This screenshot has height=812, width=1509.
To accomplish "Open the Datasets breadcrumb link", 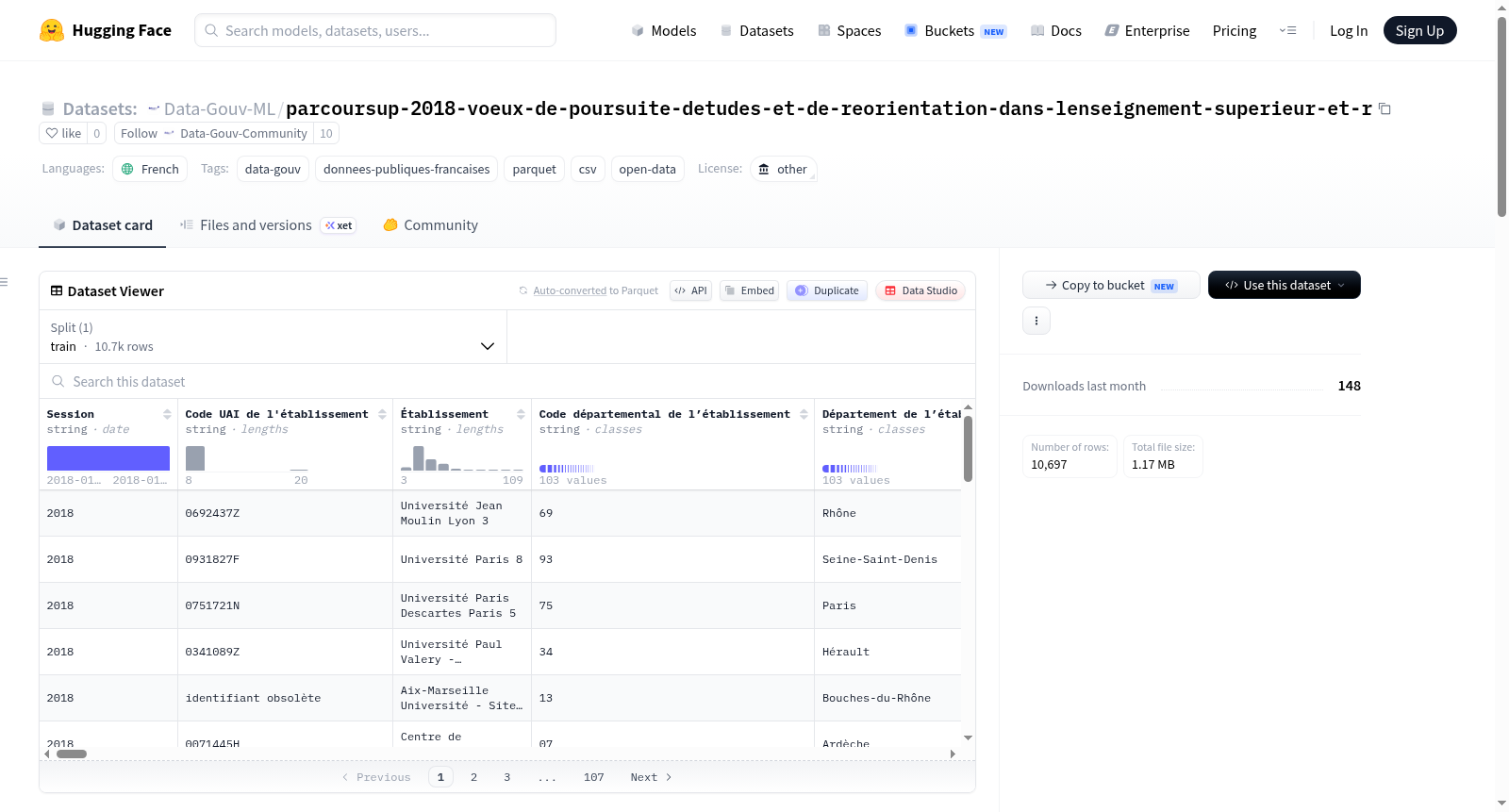I will pyautogui.click(x=99, y=108).
